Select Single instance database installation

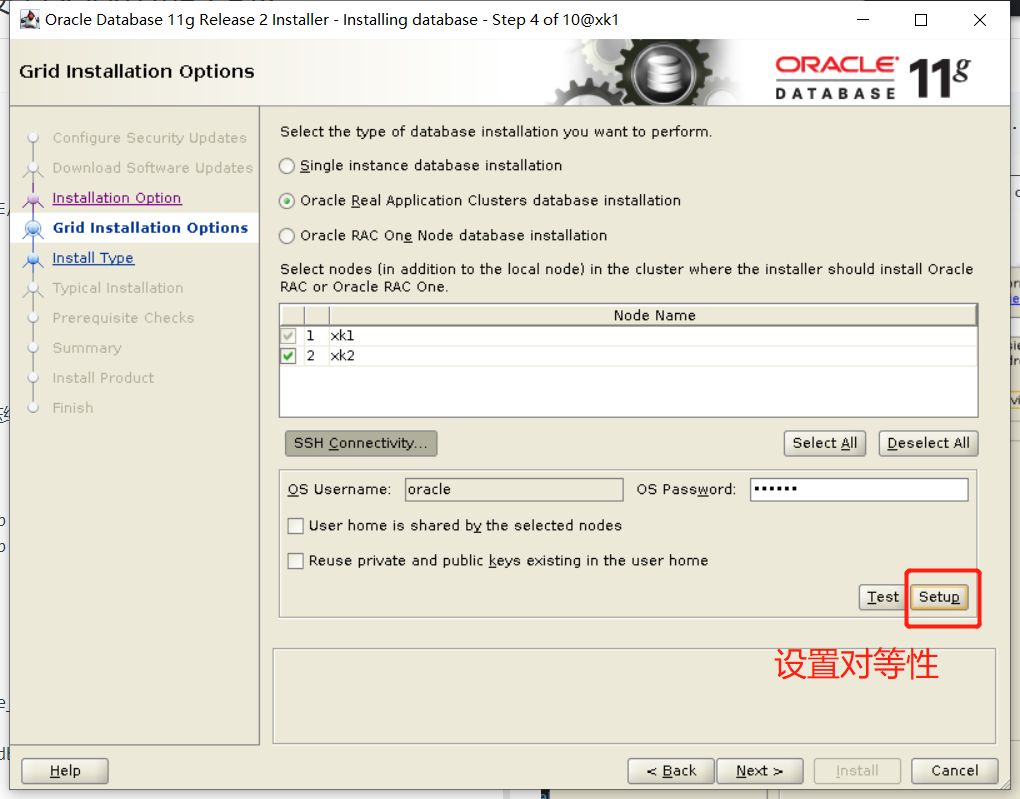tap(287, 166)
